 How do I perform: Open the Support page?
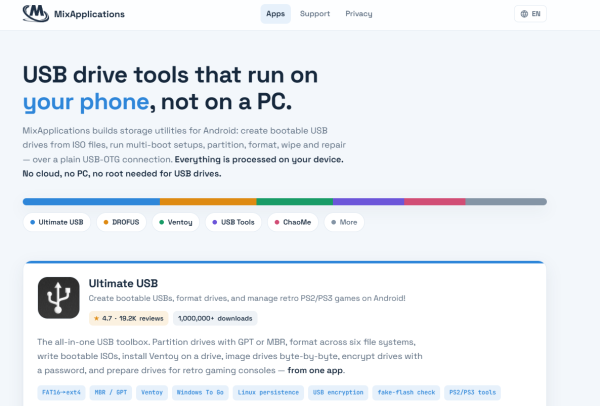(315, 14)
